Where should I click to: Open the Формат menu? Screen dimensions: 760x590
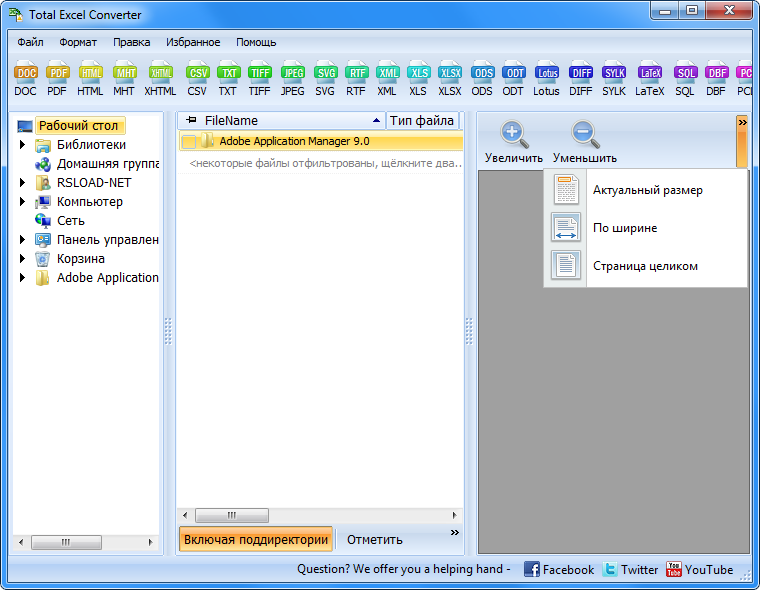pos(78,42)
